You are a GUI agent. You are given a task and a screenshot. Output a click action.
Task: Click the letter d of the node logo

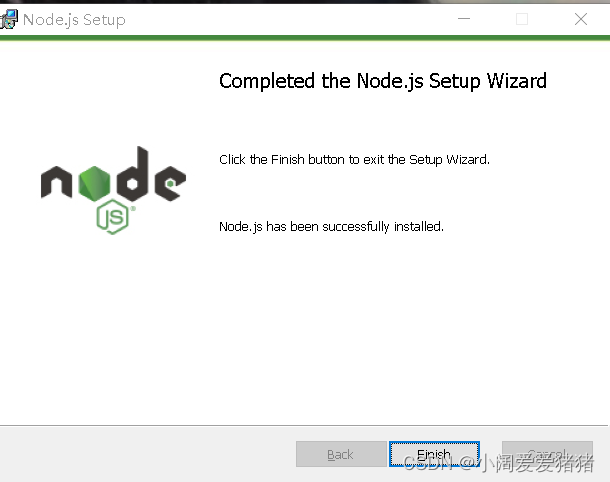click(x=133, y=174)
